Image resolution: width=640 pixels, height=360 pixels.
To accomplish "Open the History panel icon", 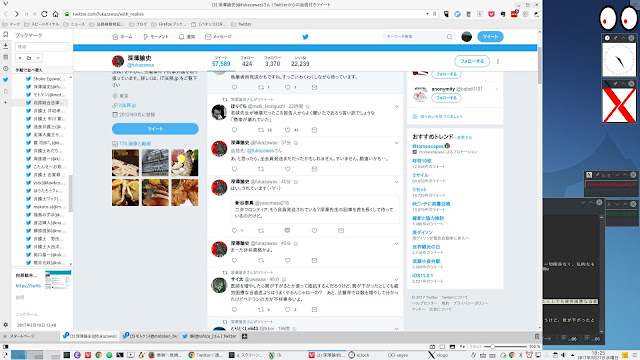I will coord(5,69).
